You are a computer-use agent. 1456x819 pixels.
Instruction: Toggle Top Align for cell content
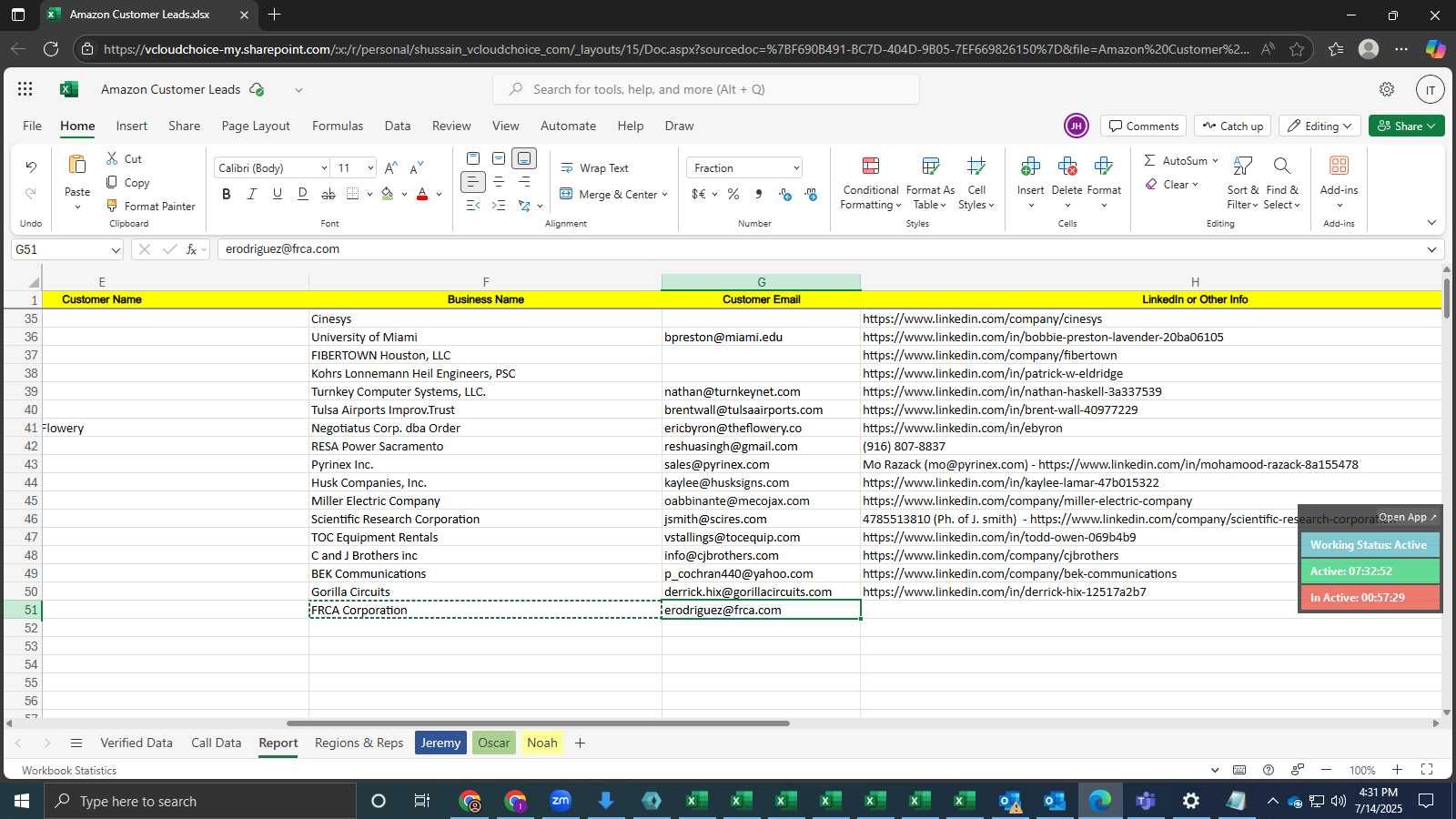point(473,158)
